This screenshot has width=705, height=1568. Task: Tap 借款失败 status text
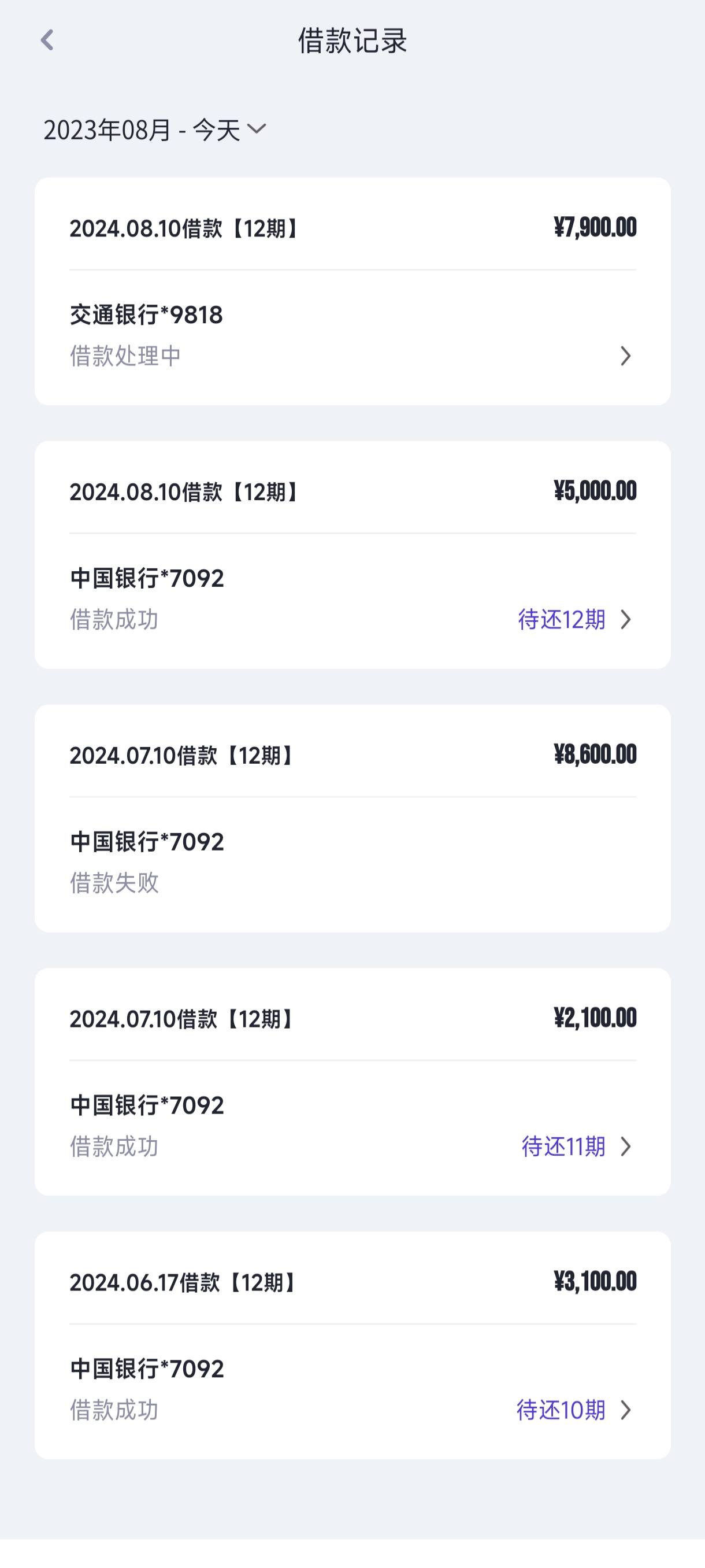coord(114,883)
